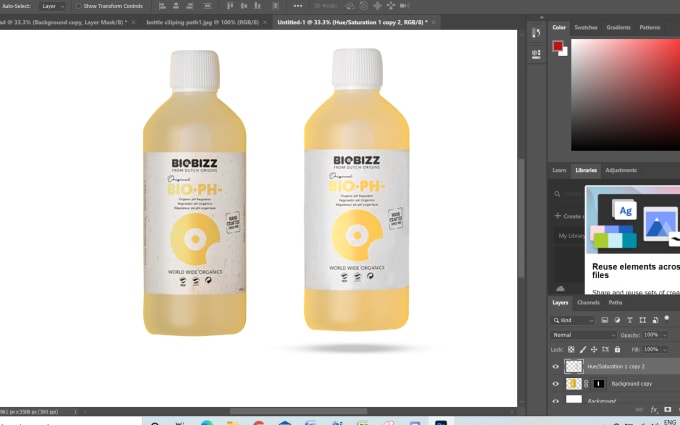This screenshot has height=425, width=680.
Task: Click the horizontal canvas scrollbar
Action: 298,411
